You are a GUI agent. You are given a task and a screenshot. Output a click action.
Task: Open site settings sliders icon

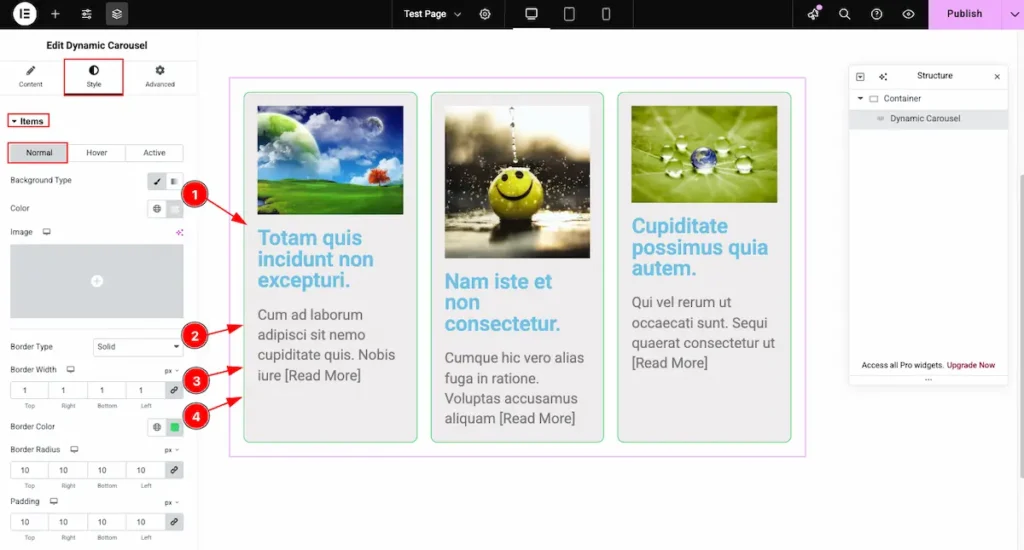click(87, 14)
